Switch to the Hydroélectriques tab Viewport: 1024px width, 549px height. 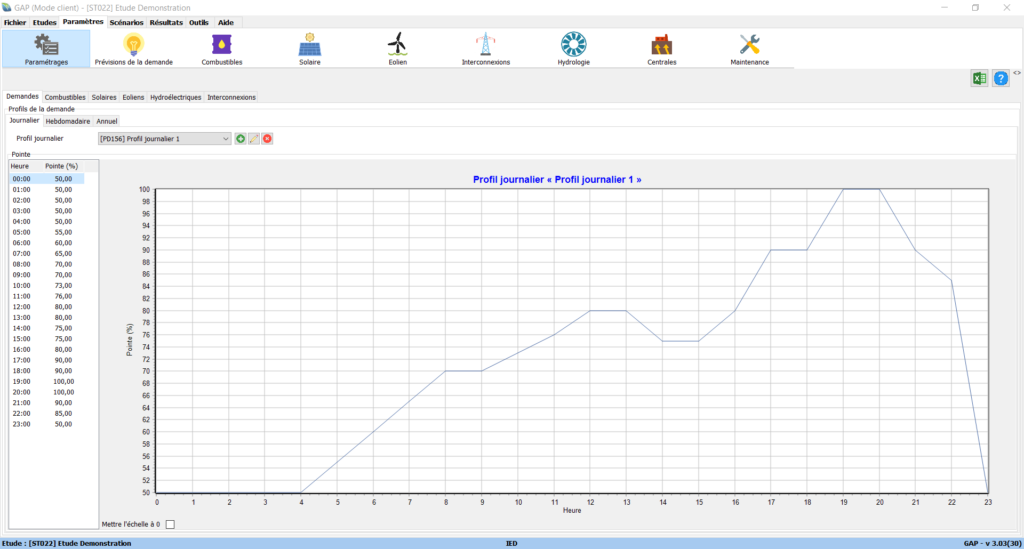click(x=175, y=97)
